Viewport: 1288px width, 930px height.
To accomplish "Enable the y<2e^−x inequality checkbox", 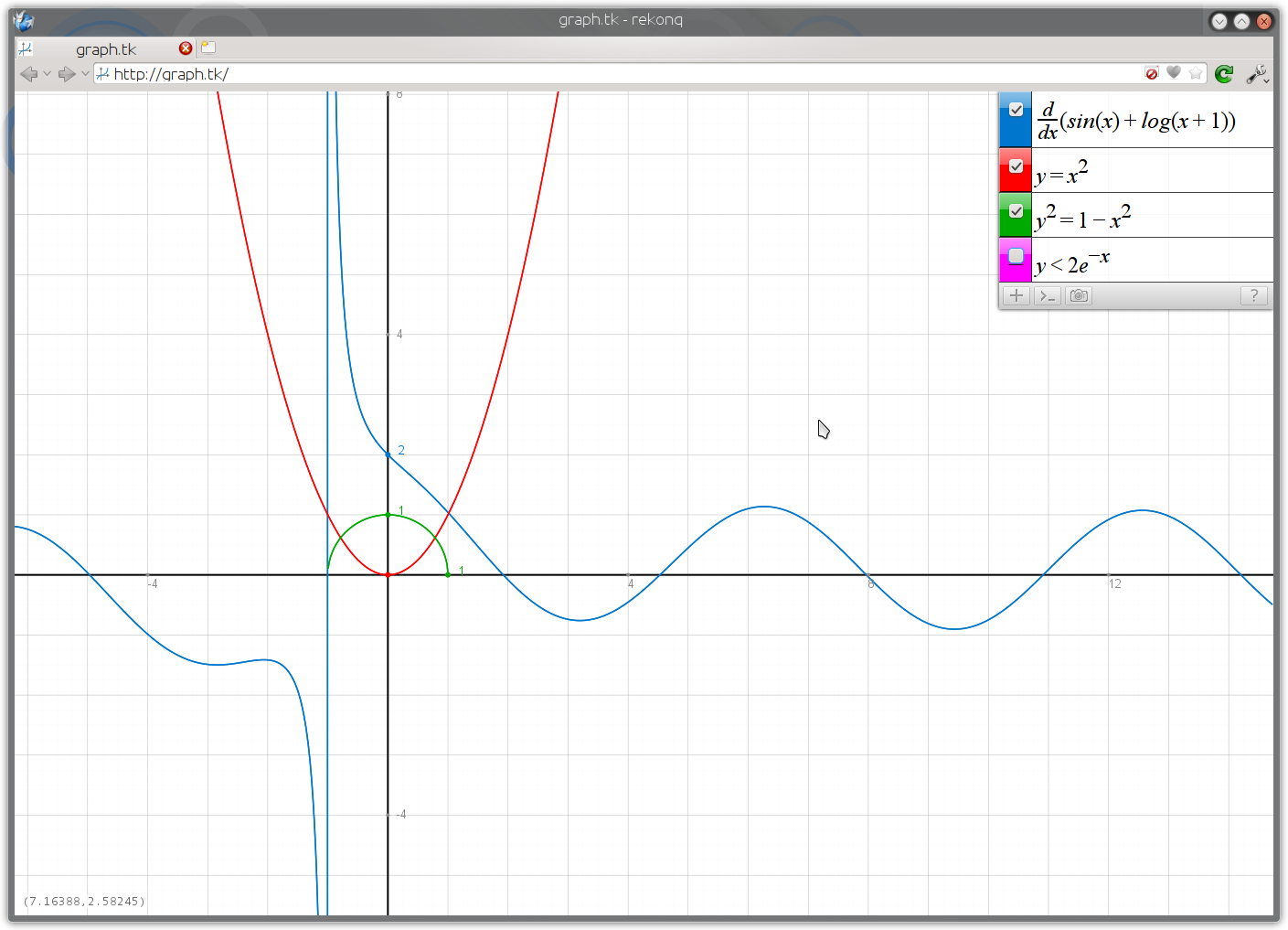I will [1016, 256].
